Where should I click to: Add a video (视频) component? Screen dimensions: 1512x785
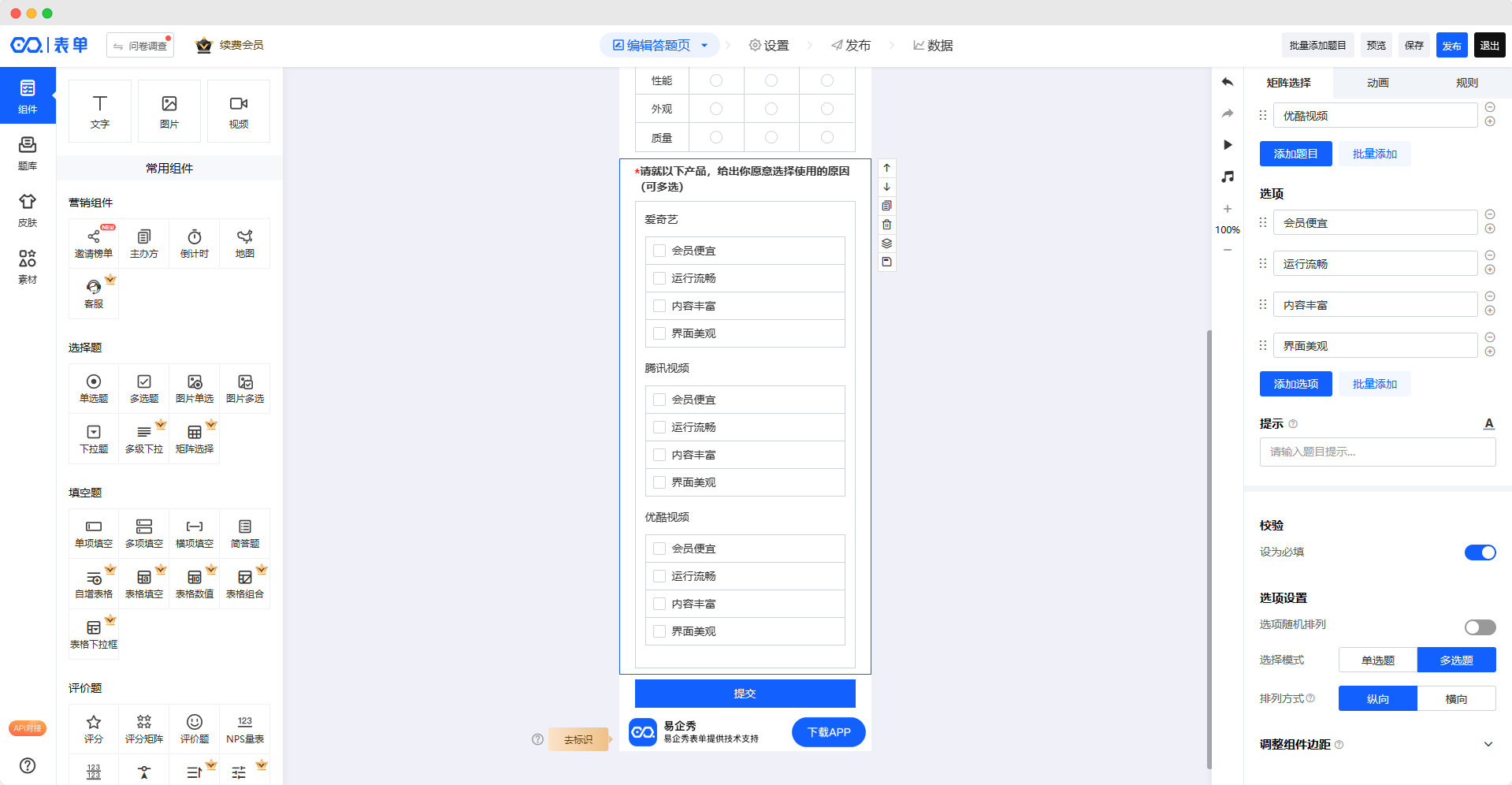(x=239, y=111)
